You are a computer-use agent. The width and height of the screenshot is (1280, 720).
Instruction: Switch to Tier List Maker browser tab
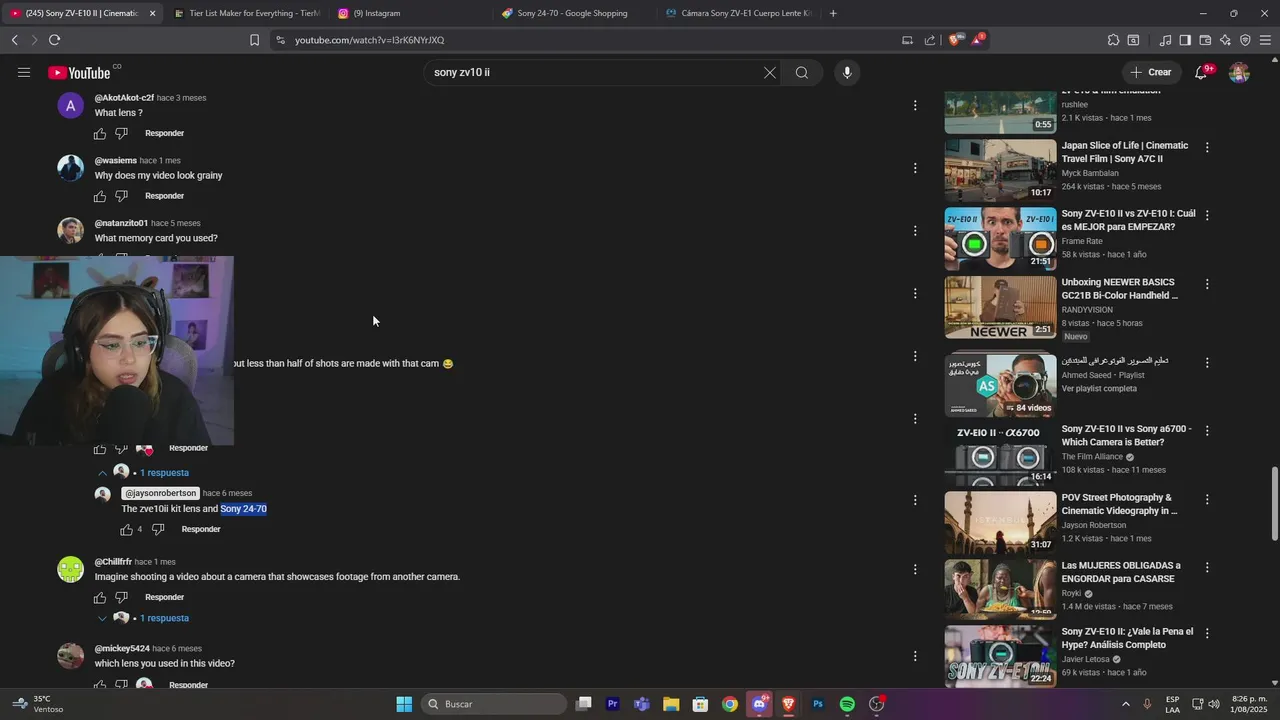pos(246,13)
